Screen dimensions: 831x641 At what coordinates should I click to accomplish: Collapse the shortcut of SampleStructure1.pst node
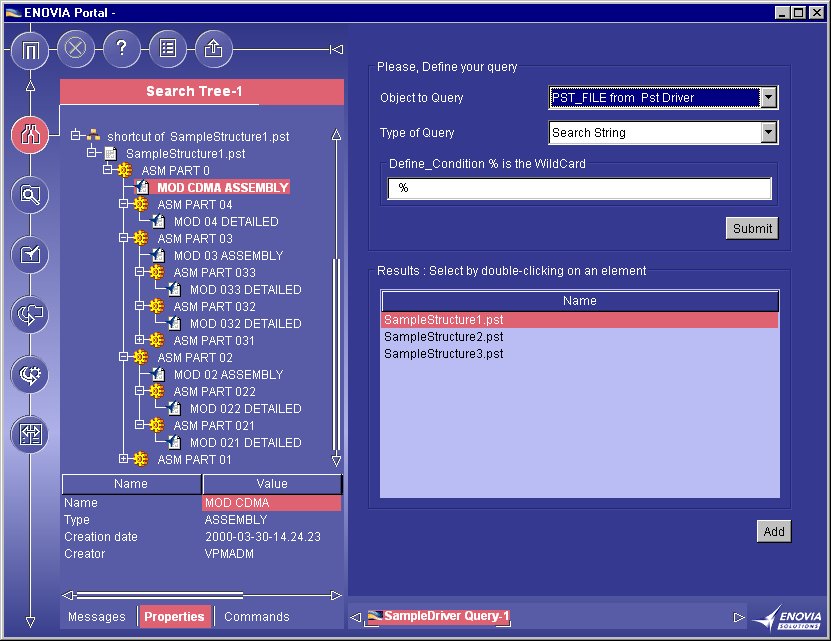click(76, 135)
